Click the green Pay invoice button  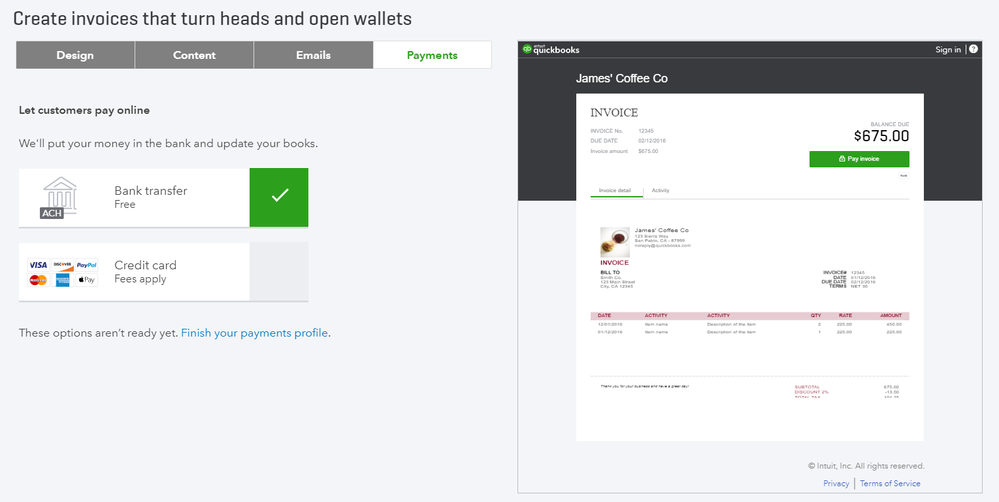tap(859, 159)
